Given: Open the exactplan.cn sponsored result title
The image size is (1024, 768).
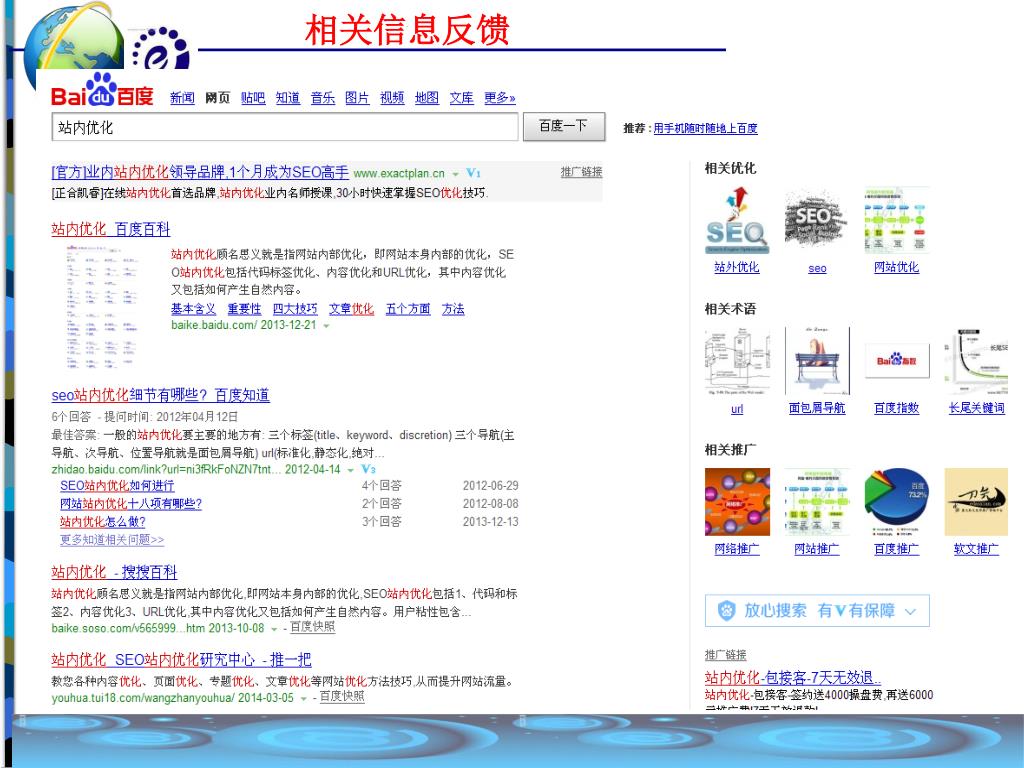Looking at the screenshot, I should (x=200, y=172).
